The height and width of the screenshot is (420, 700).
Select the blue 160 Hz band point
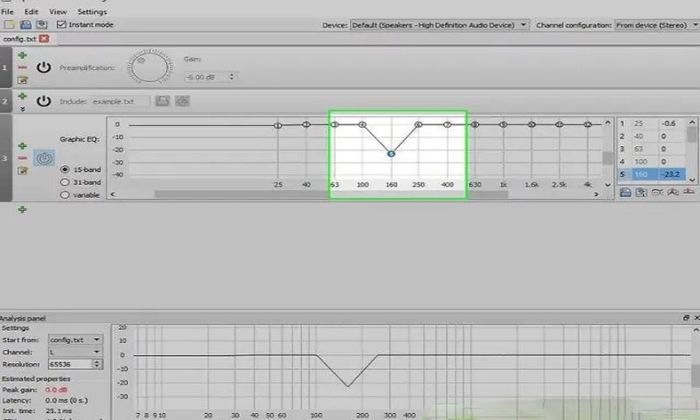click(391, 154)
